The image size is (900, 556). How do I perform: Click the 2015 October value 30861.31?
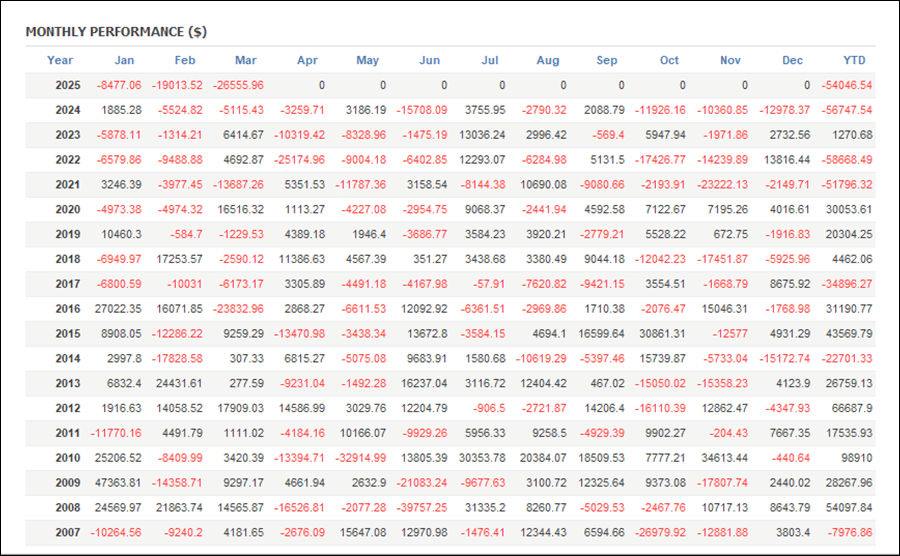662,333
